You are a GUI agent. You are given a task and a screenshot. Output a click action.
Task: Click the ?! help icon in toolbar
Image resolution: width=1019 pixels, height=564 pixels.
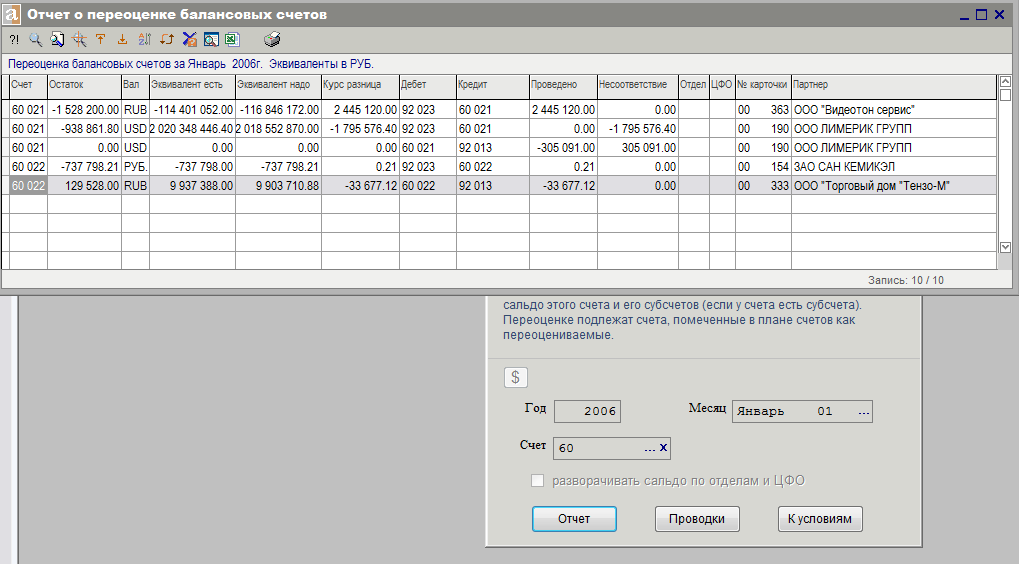14,40
